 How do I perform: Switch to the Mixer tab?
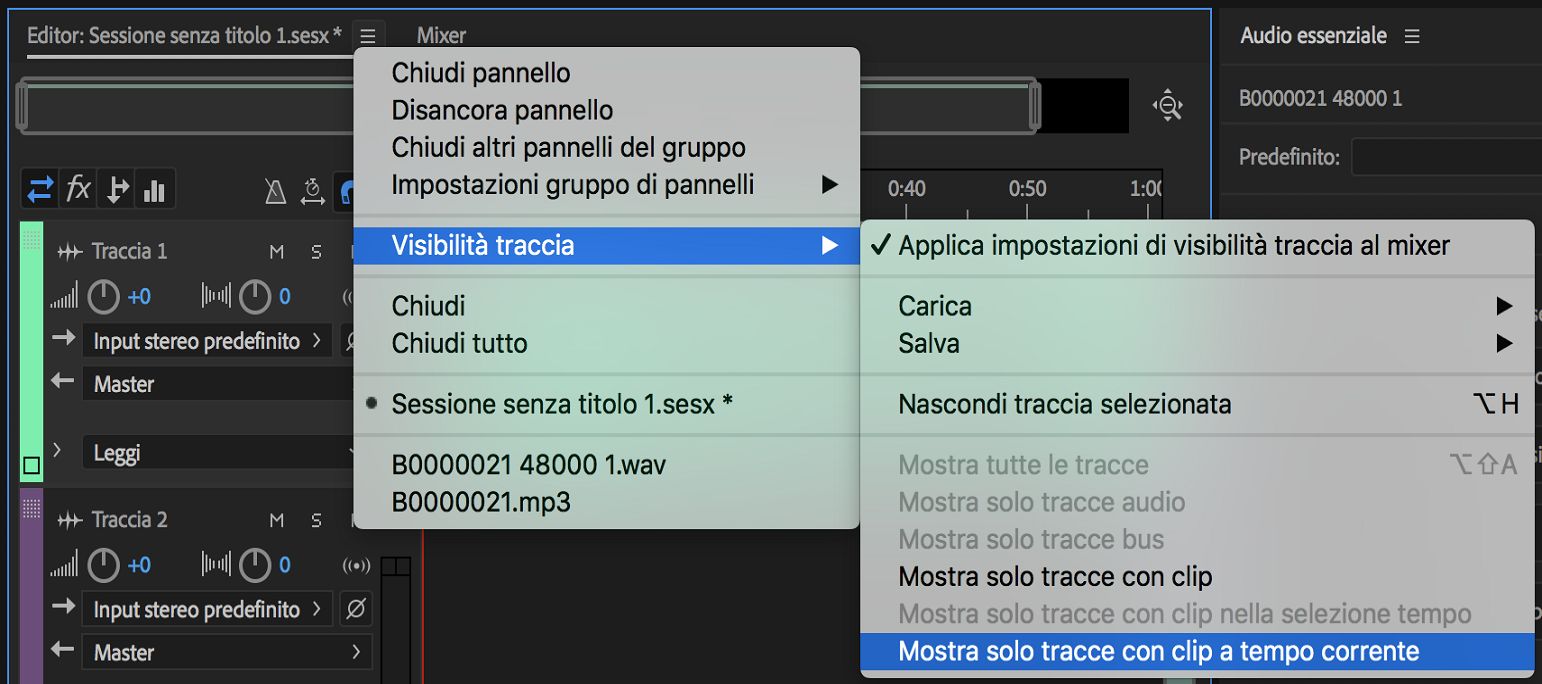[440, 35]
